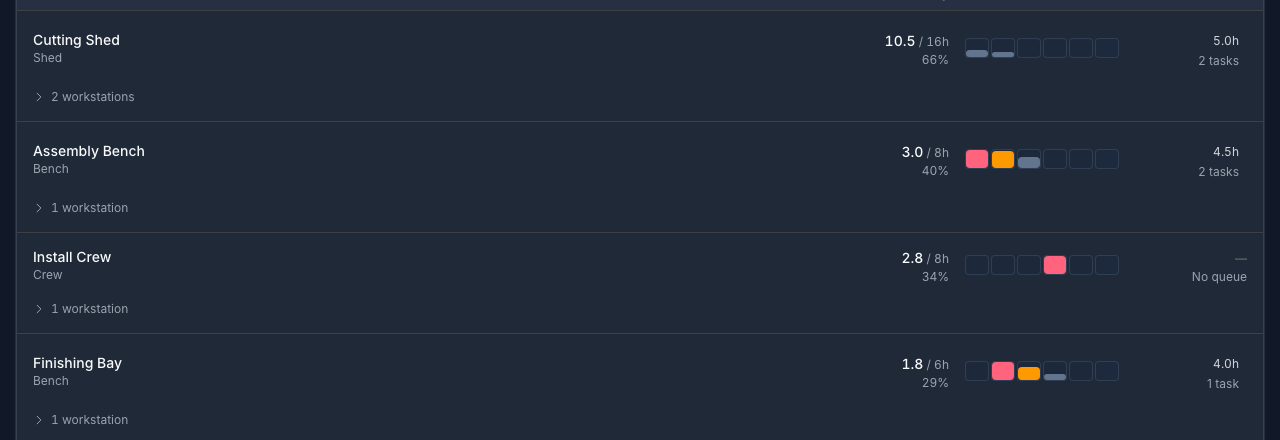Click the orange second-day cell for Assembly Bench
The image size is (1280, 440).
pyautogui.click(x=1003, y=159)
